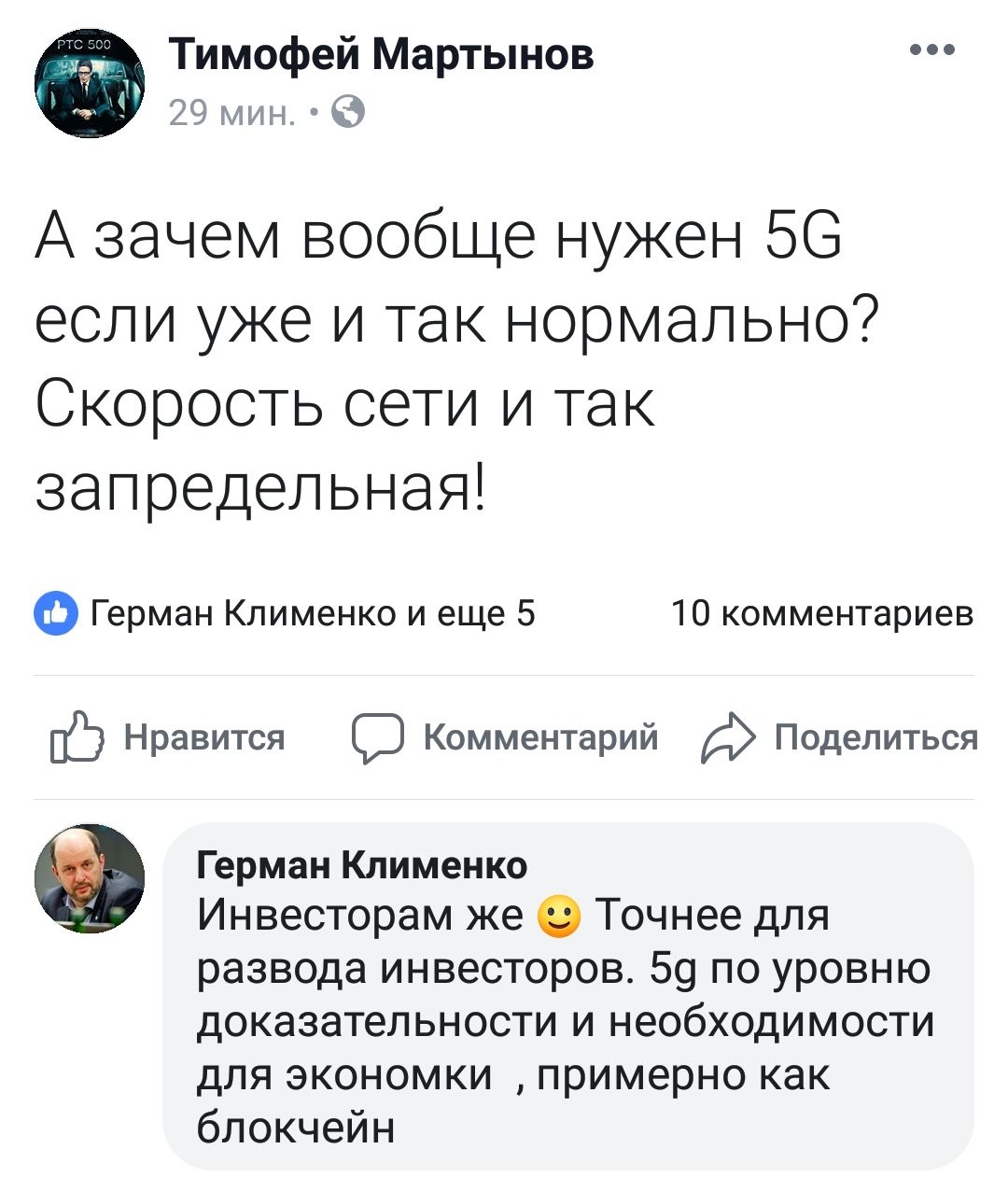This screenshot has width=1008, height=1177.
Task: Open Герман Клименко's comment avatar
Action: [x=90, y=879]
